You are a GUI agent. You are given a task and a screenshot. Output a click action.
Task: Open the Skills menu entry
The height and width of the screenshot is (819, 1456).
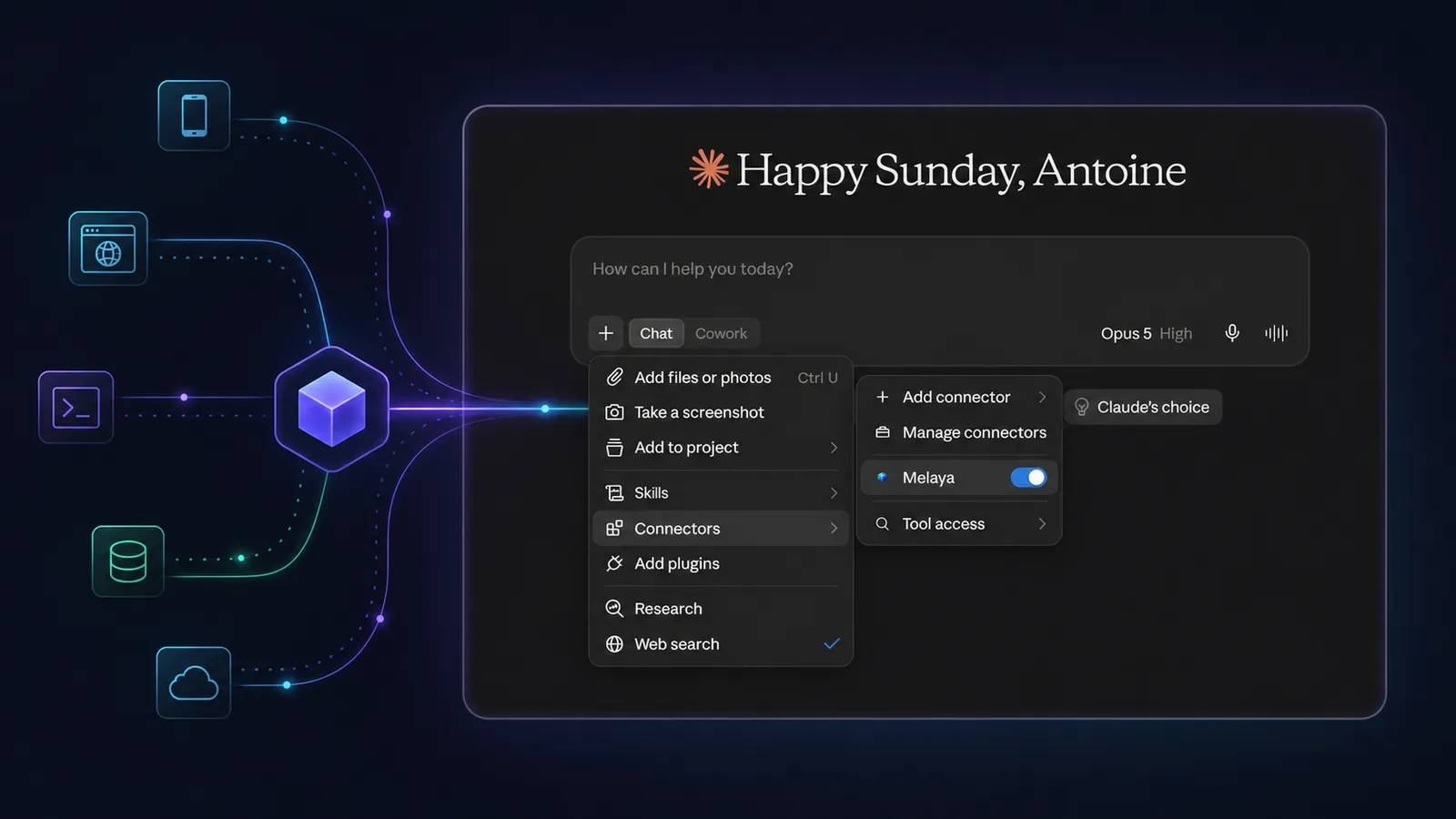pos(722,492)
